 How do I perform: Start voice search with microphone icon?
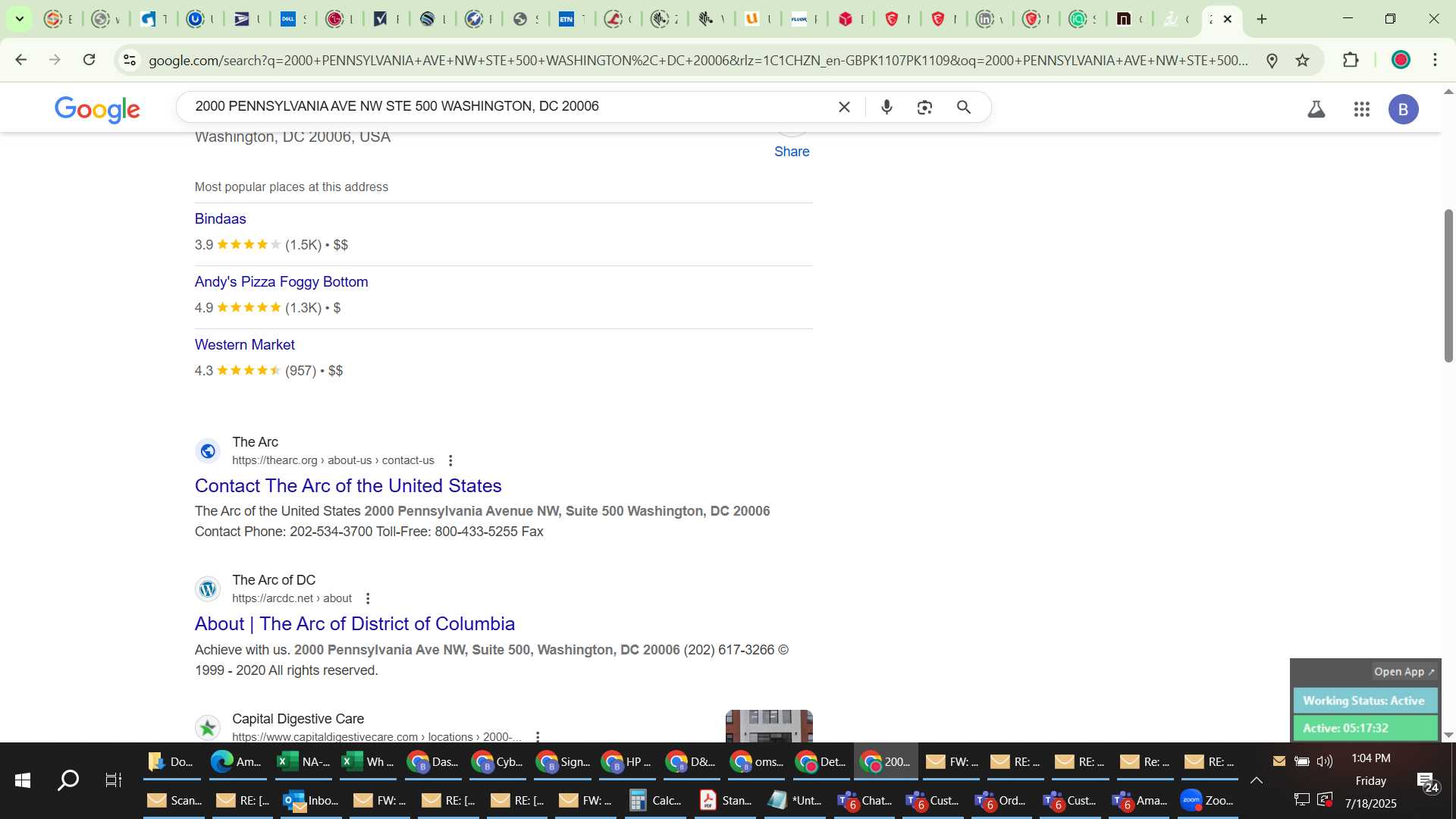tap(886, 108)
